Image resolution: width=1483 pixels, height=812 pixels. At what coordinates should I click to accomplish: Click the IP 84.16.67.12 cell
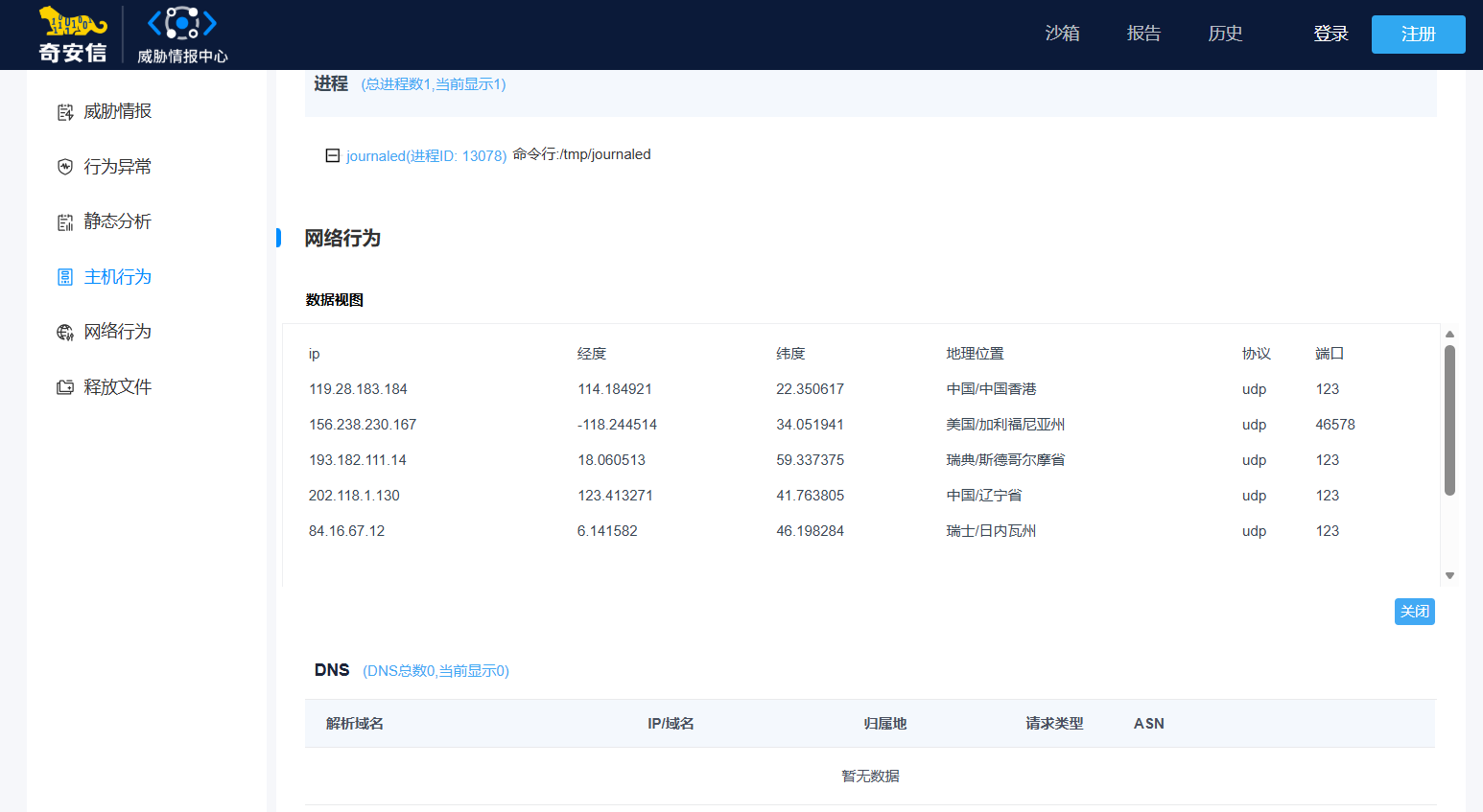(346, 531)
